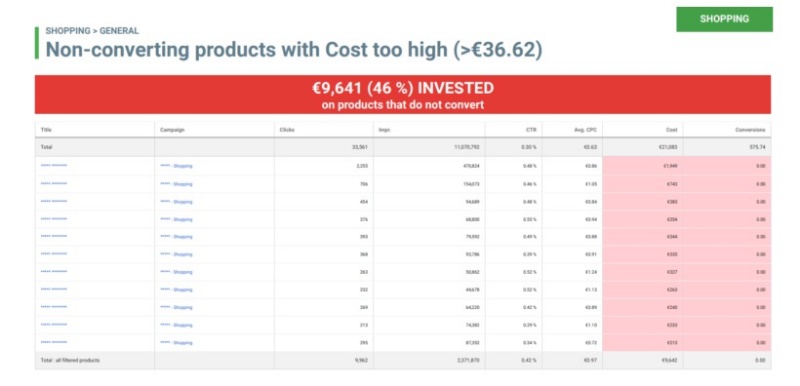This screenshot has height=386, width=800.
Task: Sort by the Cost column header
Action: tap(672, 130)
